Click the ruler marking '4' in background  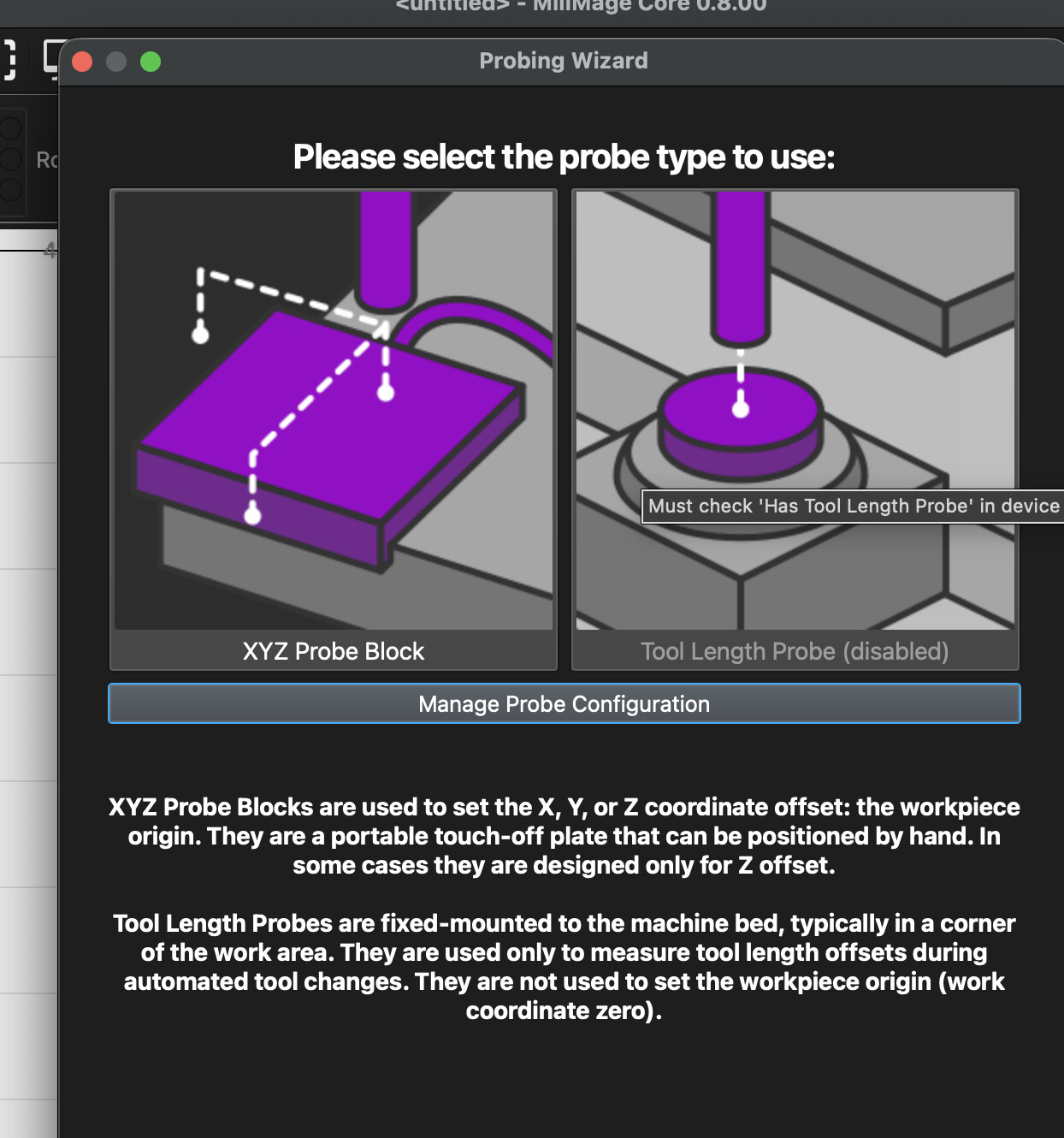50,250
